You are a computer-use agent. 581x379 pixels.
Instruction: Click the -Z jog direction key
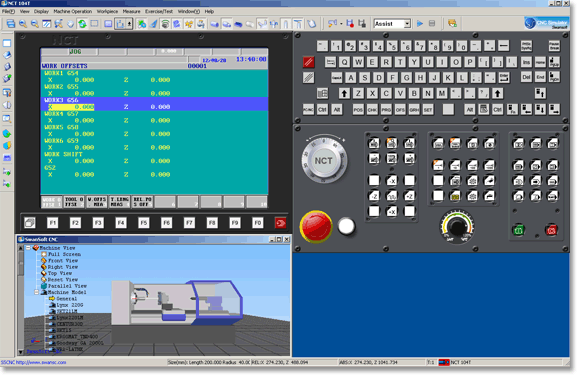tap(374, 196)
